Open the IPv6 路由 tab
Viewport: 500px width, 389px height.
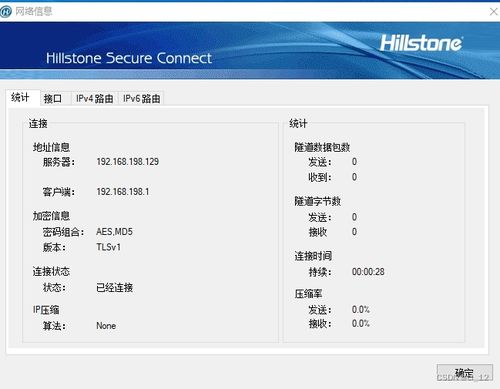(x=141, y=98)
